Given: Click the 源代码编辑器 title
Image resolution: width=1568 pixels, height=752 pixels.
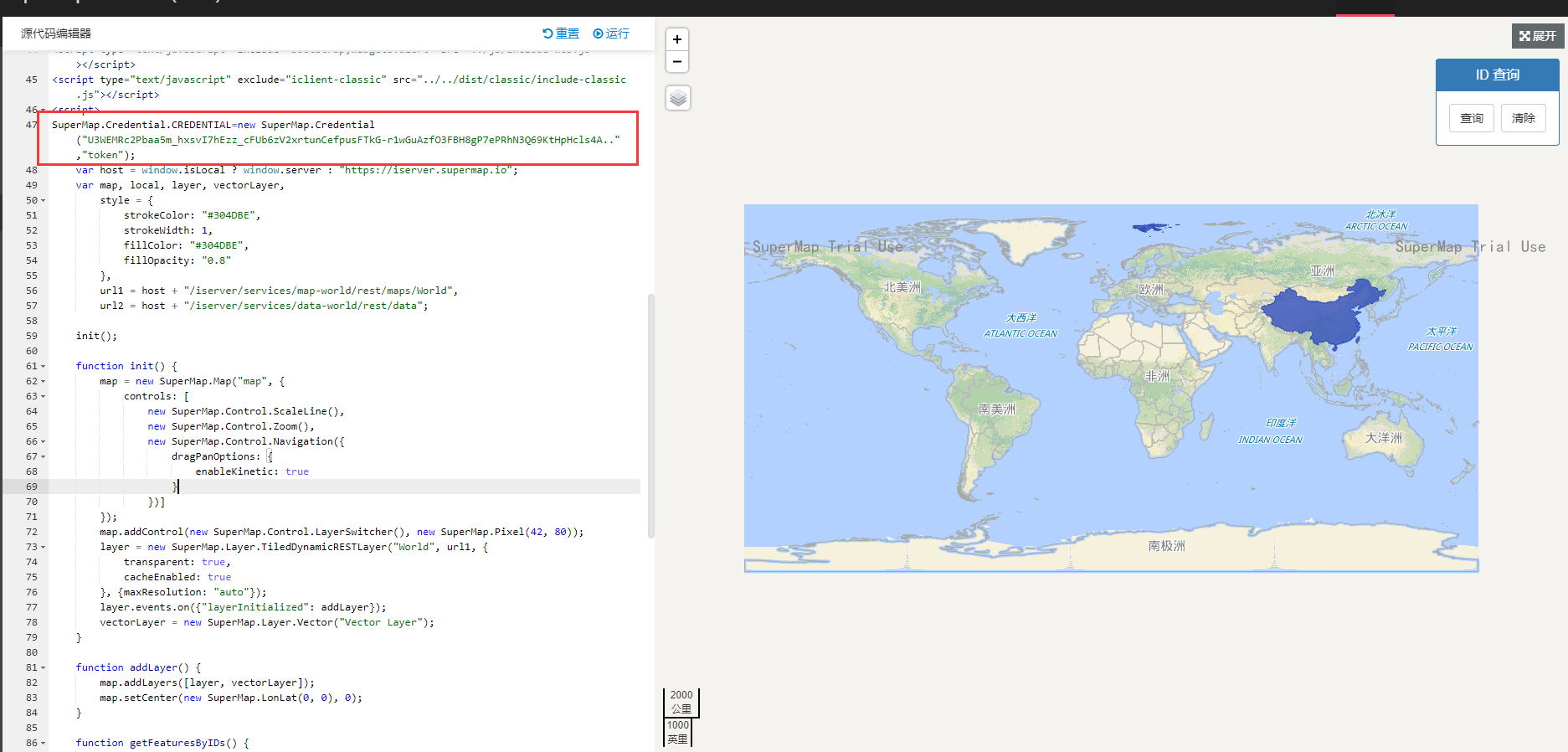Looking at the screenshot, I should [56, 33].
